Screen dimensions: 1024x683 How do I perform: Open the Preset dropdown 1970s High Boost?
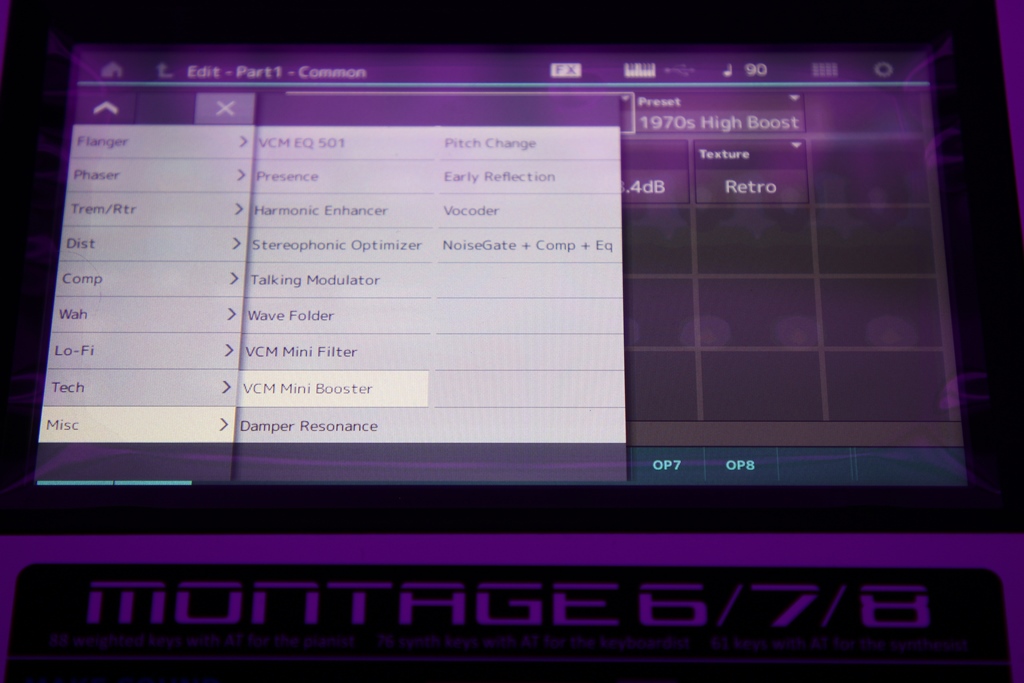click(x=718, y=114)
